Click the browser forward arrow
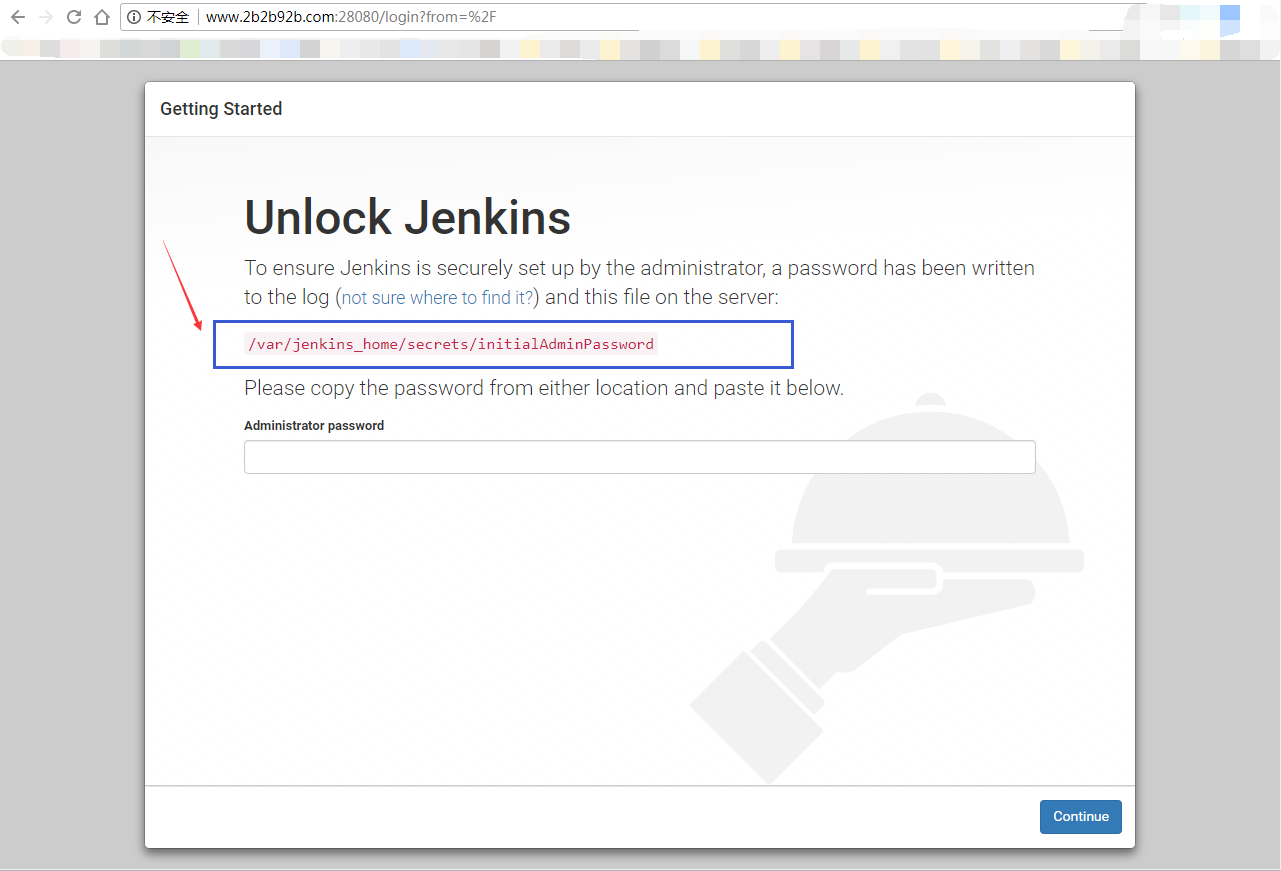 [45, 17]
